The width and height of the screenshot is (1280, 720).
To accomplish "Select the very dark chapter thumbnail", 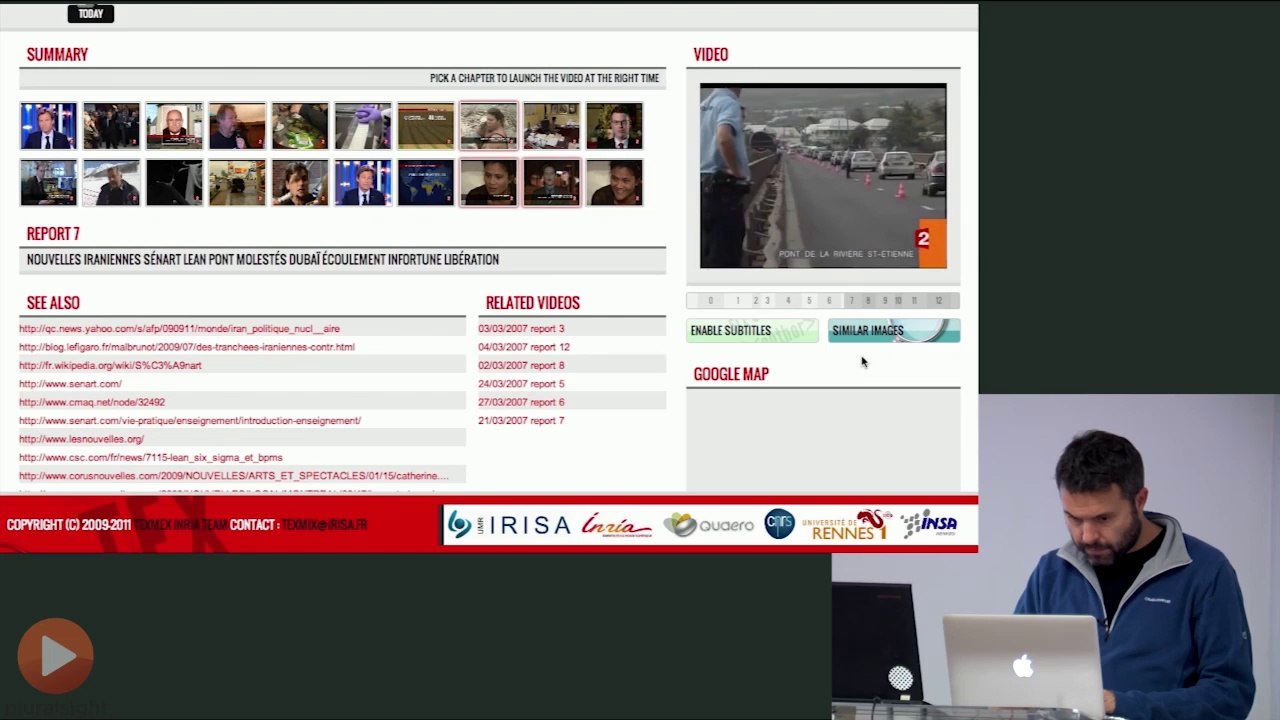I will (174, 183).
